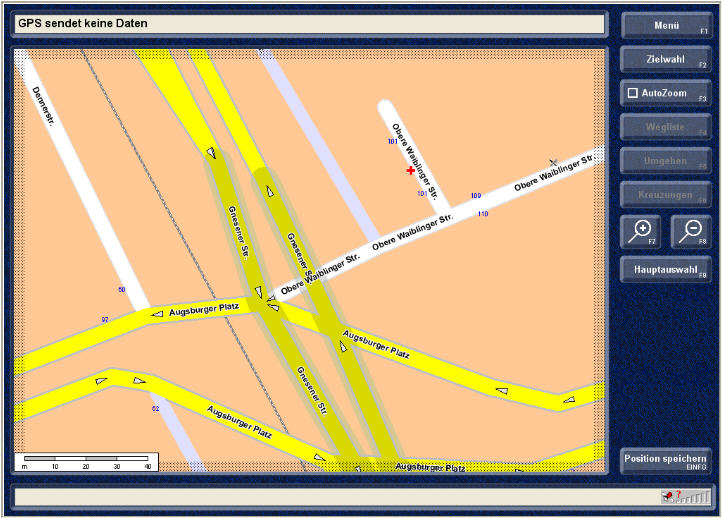Open Zielwahl destination selection
Viewport: 722px width, 518px height.
click(x=666, y=59)
